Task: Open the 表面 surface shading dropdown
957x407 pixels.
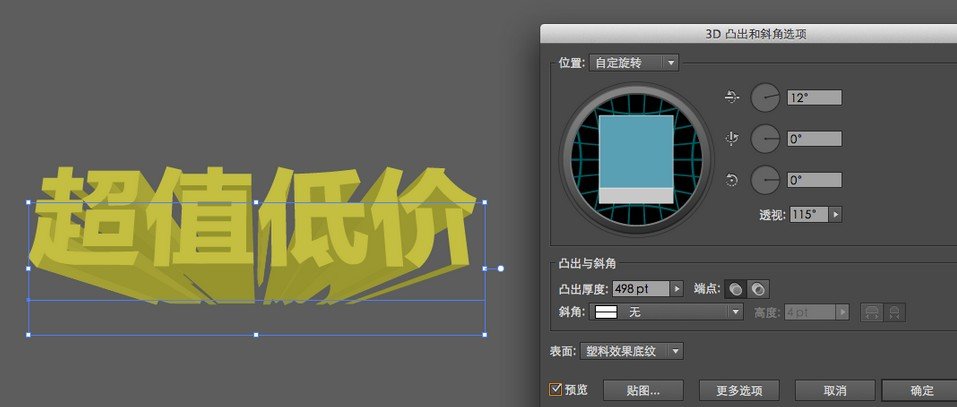Action: click(x=632, y=351)
